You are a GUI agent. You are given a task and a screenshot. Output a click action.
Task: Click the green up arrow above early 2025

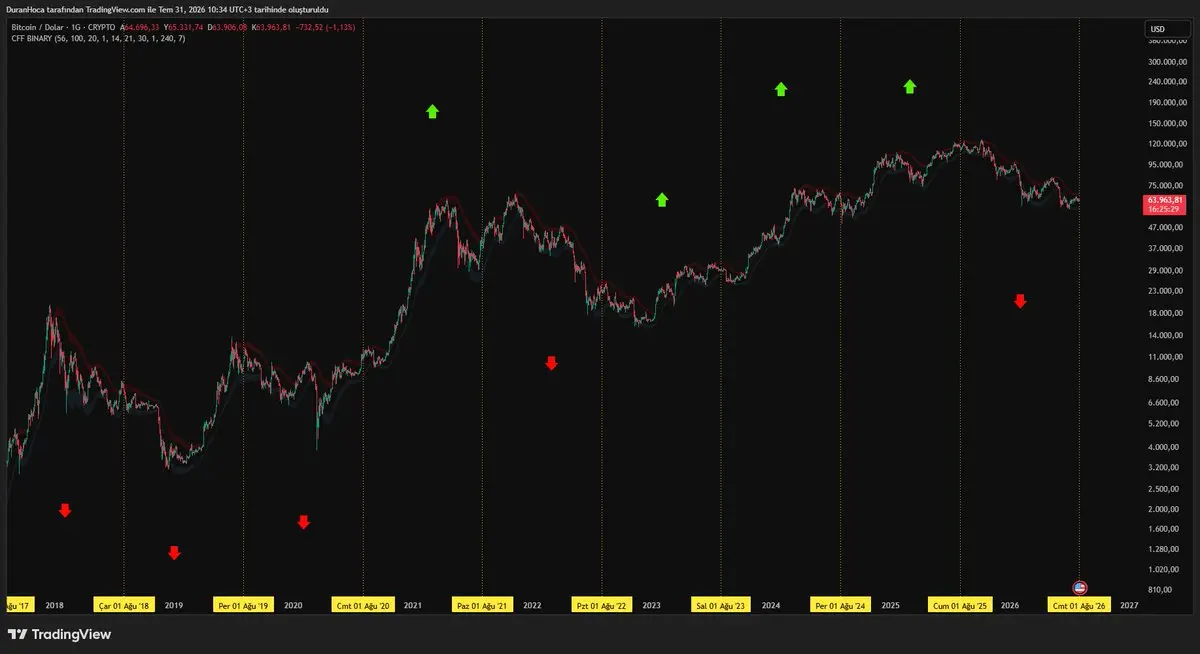(x=910, y=86)
